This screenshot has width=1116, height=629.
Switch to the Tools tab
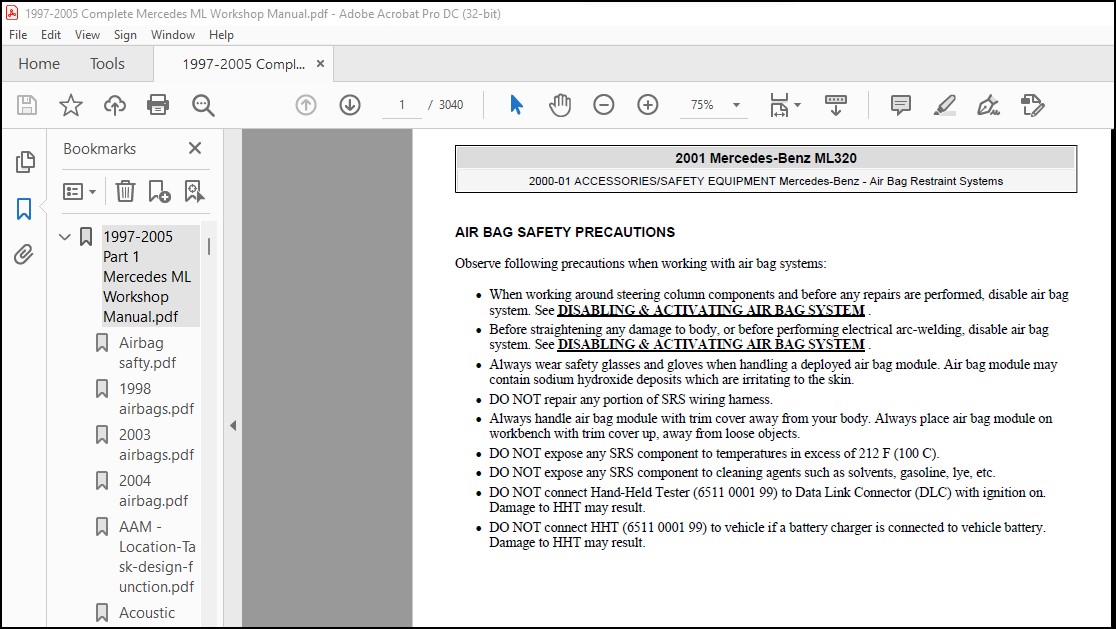pyautogui.click(x=107, y=64)
